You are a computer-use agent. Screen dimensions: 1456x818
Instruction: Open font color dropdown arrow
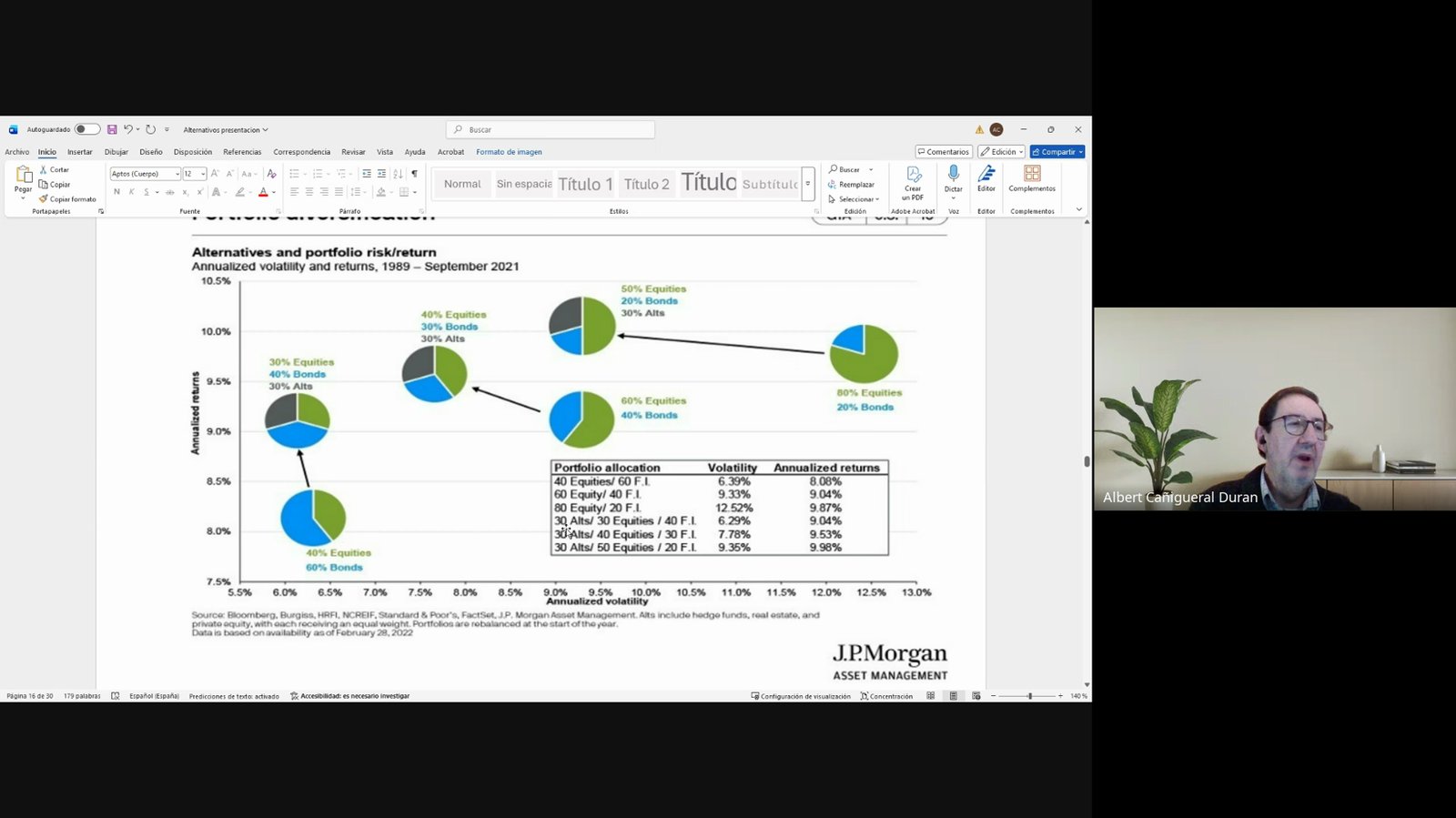click(274, 192)
